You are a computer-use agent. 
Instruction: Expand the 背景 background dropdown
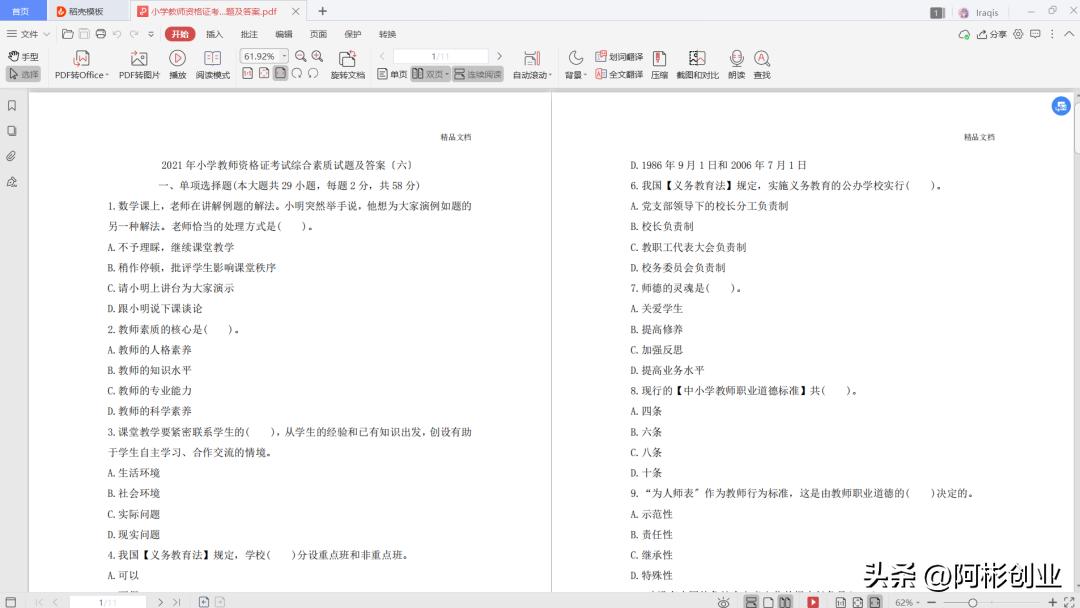pos(575,74)
